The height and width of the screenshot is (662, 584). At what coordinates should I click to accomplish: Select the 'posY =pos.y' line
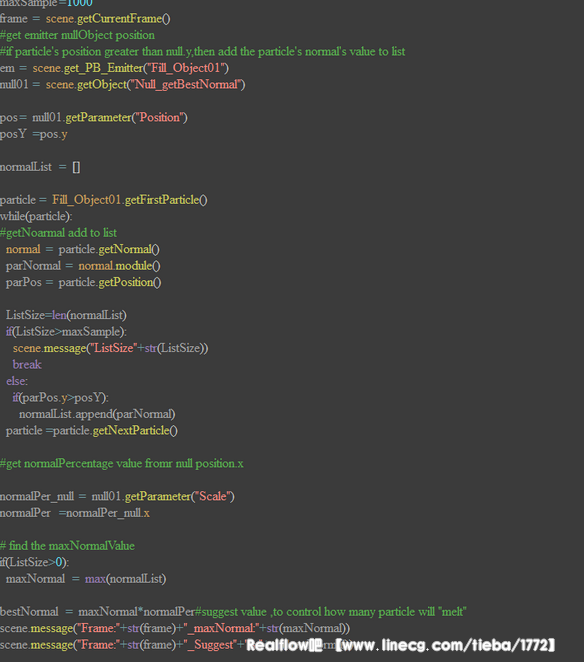34,134
